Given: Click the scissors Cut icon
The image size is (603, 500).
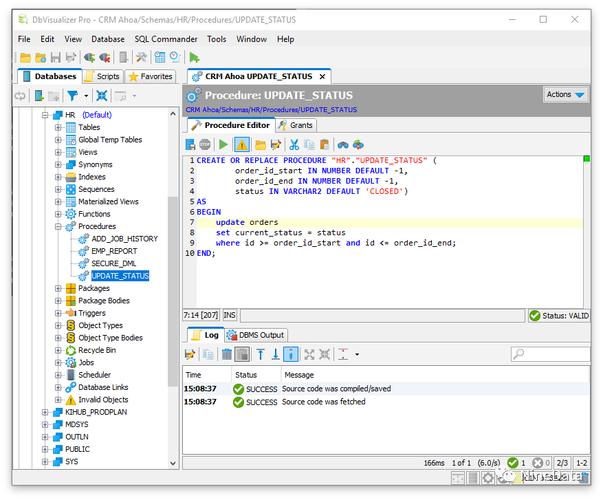Looking at the screenshot, I should (294, 145).
